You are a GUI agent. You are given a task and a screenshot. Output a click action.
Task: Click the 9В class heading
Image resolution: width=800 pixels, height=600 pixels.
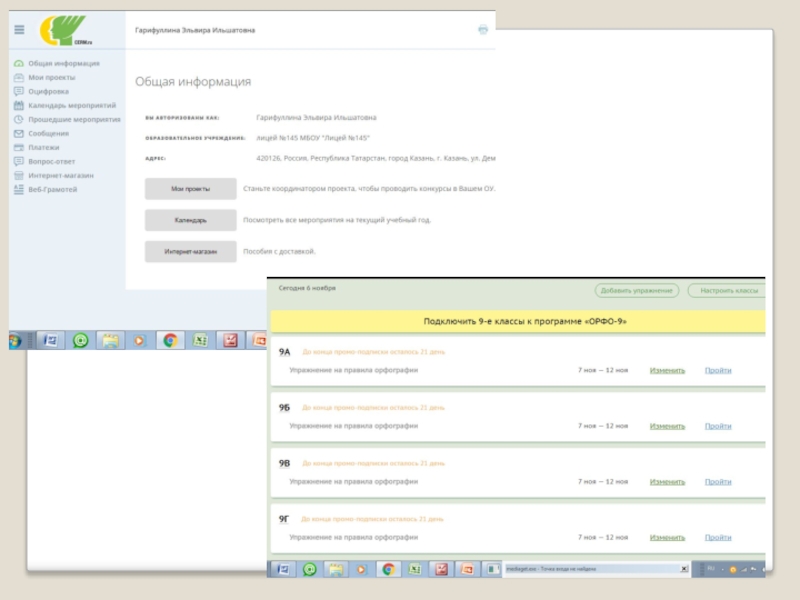(x=284, y=463)
